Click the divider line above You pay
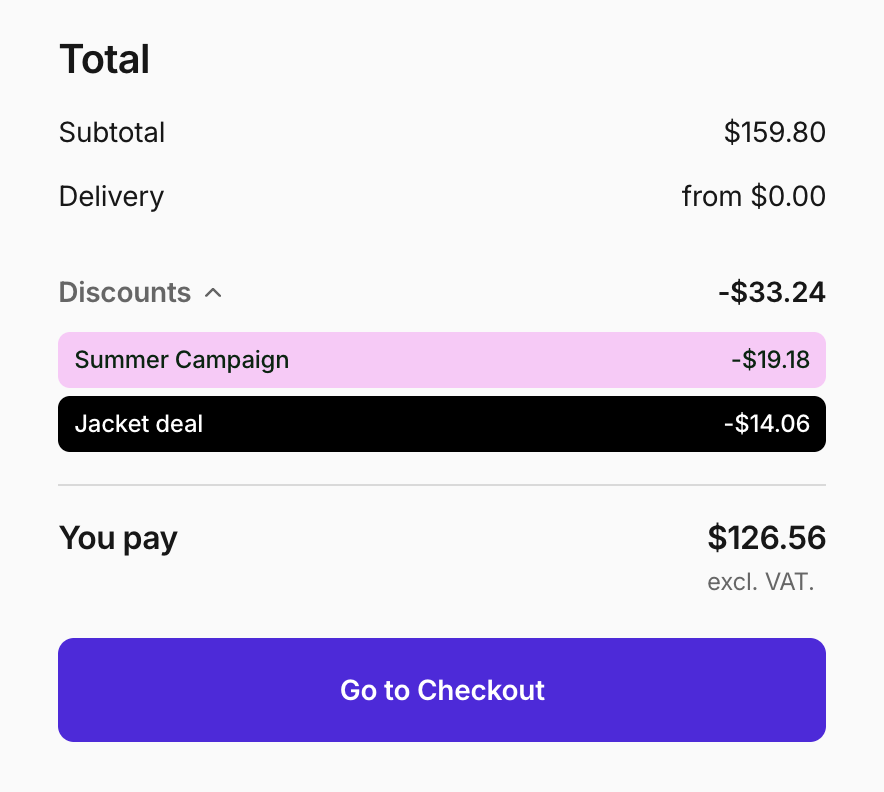This screenshot has width=884, height=792. pos(441,485)
